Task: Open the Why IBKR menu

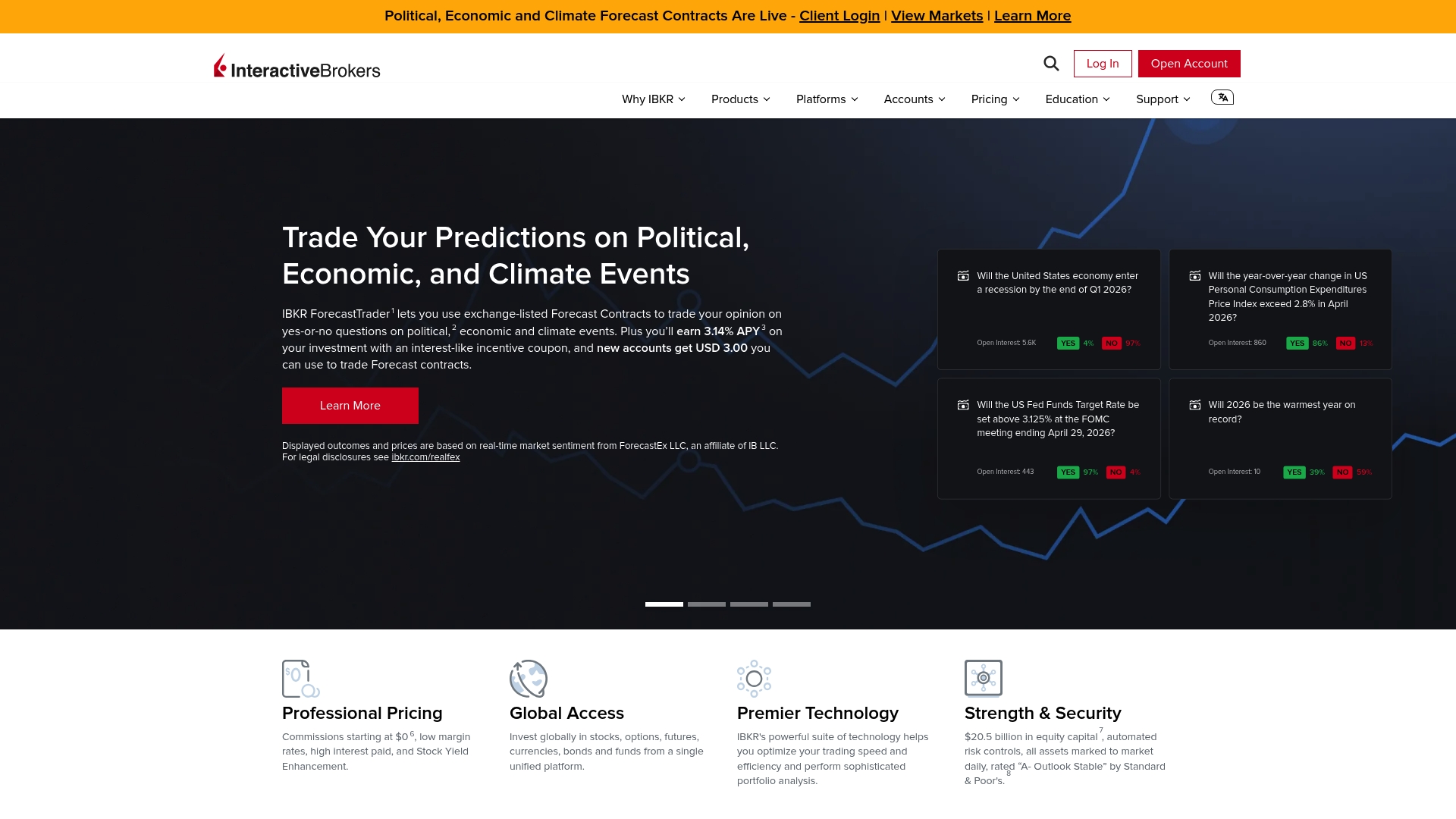Action: 653,99
